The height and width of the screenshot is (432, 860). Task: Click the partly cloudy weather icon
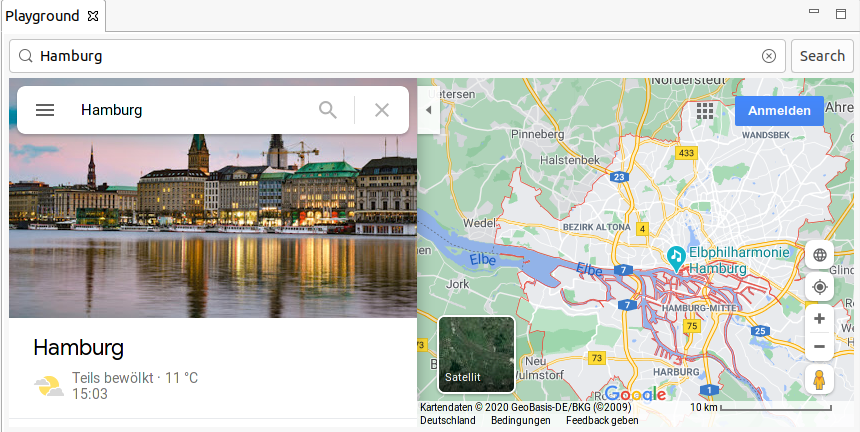pos(49,386)
